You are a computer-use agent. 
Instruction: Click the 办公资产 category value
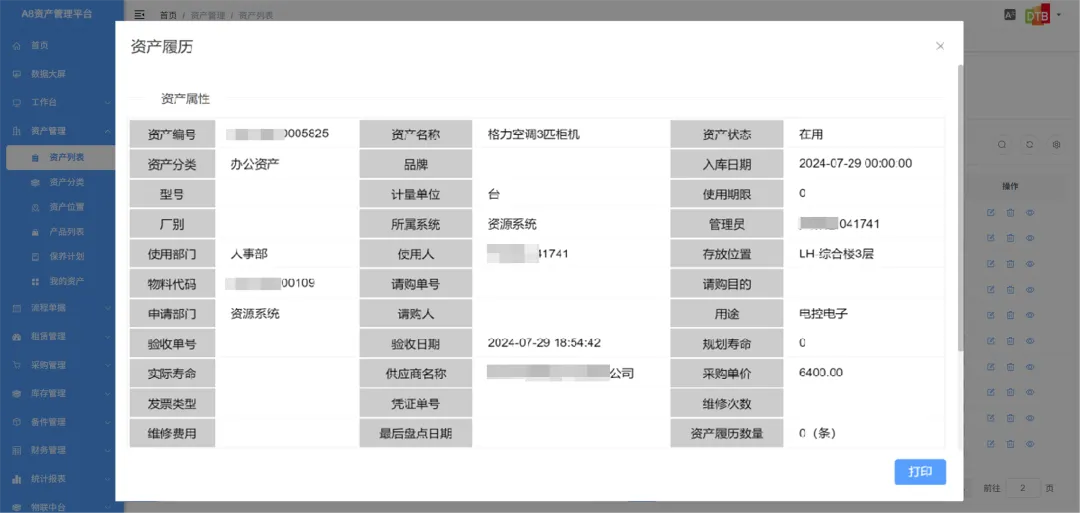pos(255,164)
